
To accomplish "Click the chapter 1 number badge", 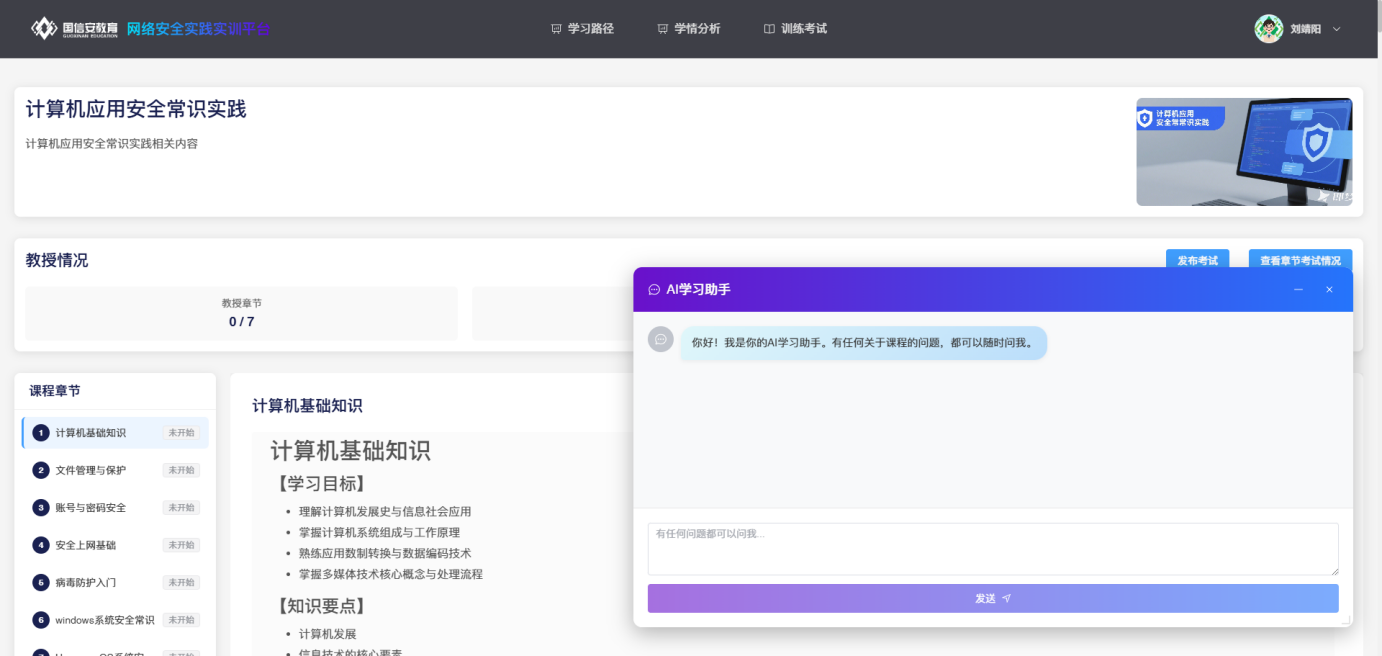I will (40, 433).
